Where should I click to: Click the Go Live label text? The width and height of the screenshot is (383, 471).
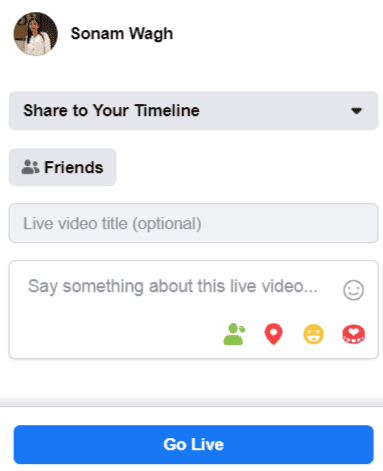(x=193, y=444)
